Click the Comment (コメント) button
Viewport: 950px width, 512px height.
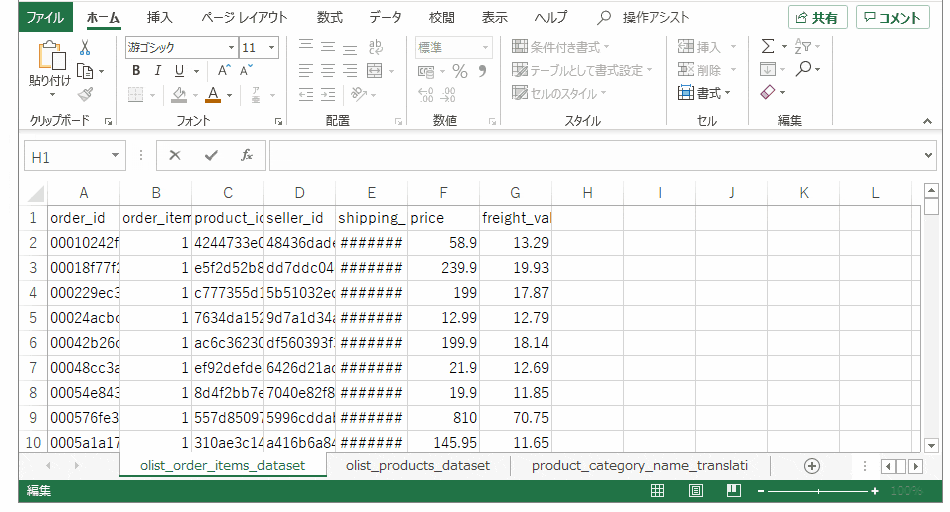tap(892, 18)
